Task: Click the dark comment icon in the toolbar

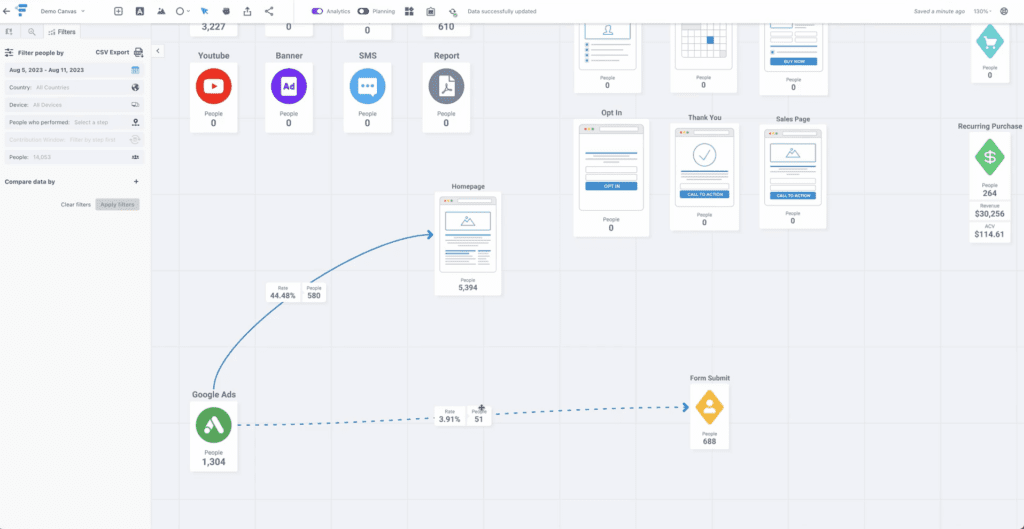Action: (226, 11)
